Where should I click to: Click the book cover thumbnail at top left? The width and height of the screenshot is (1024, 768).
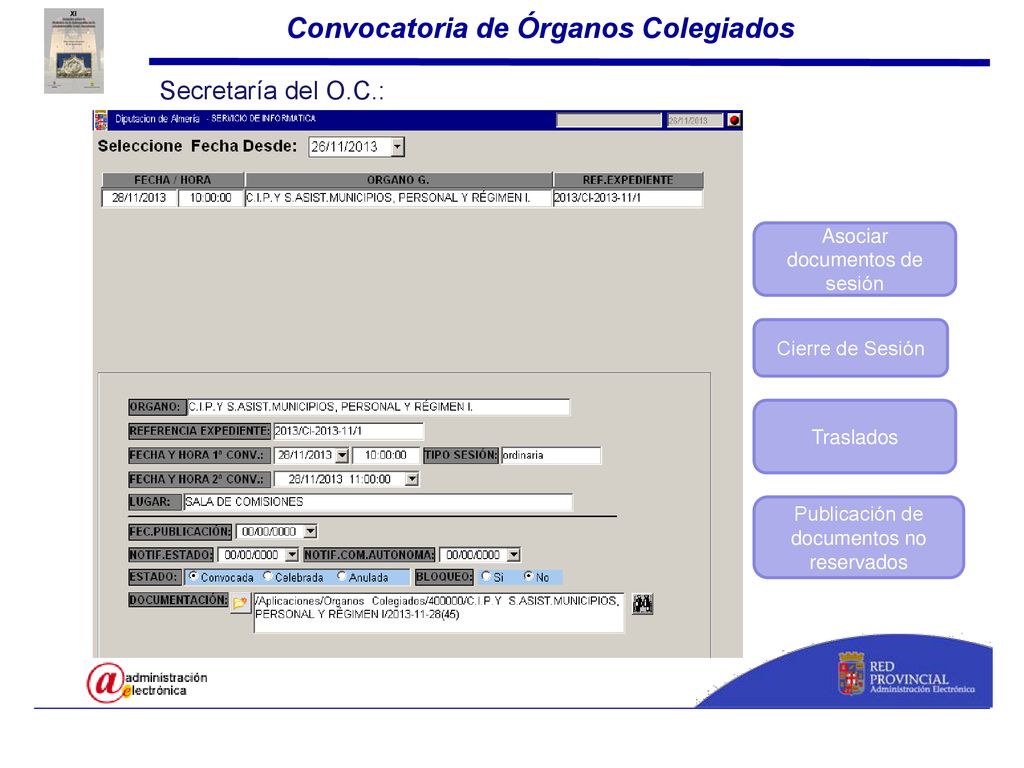point(74,51)
